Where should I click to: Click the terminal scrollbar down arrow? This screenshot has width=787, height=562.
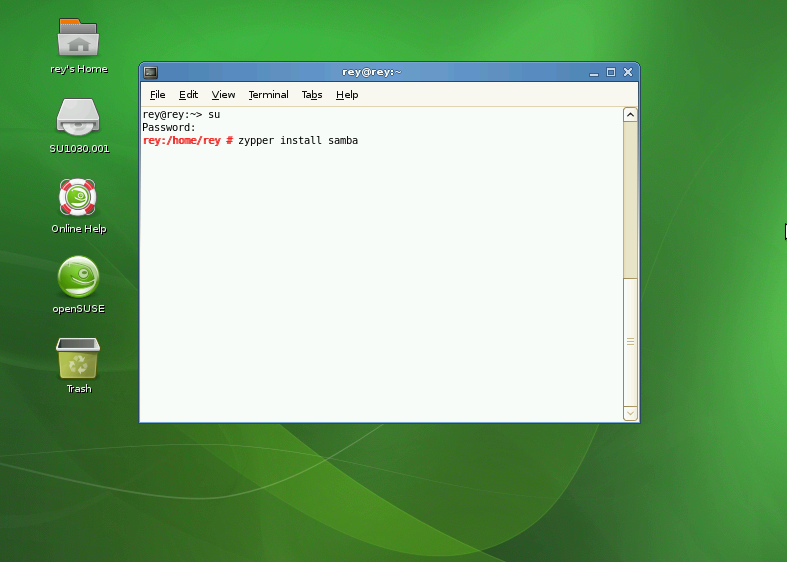(x=630, y=413)
